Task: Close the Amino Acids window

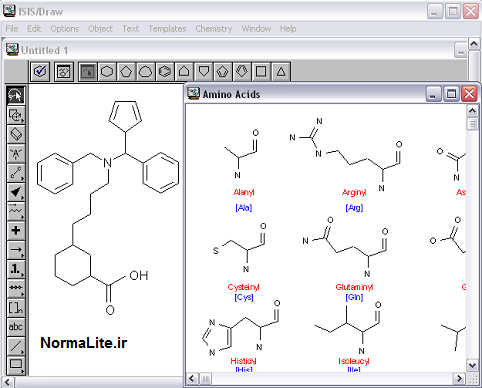Action: (x=469, y=94)
